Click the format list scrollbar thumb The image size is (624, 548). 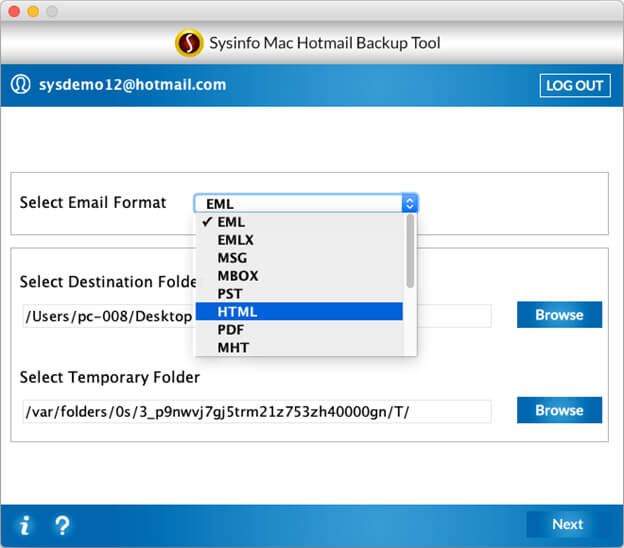coord(410,251)
